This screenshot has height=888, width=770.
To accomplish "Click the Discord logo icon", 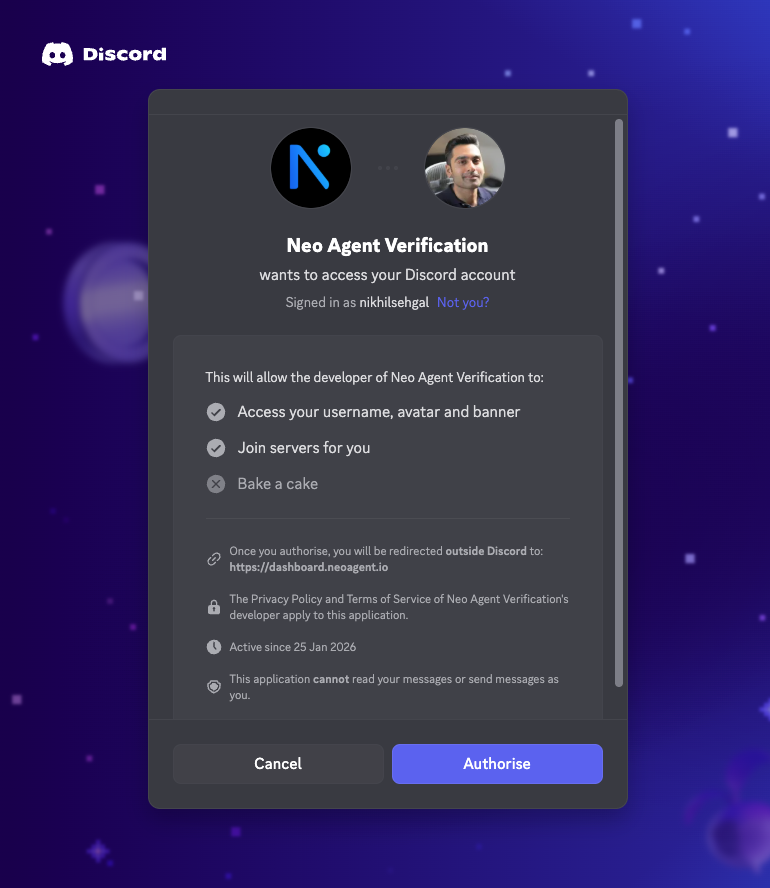I will coord(57,54).
